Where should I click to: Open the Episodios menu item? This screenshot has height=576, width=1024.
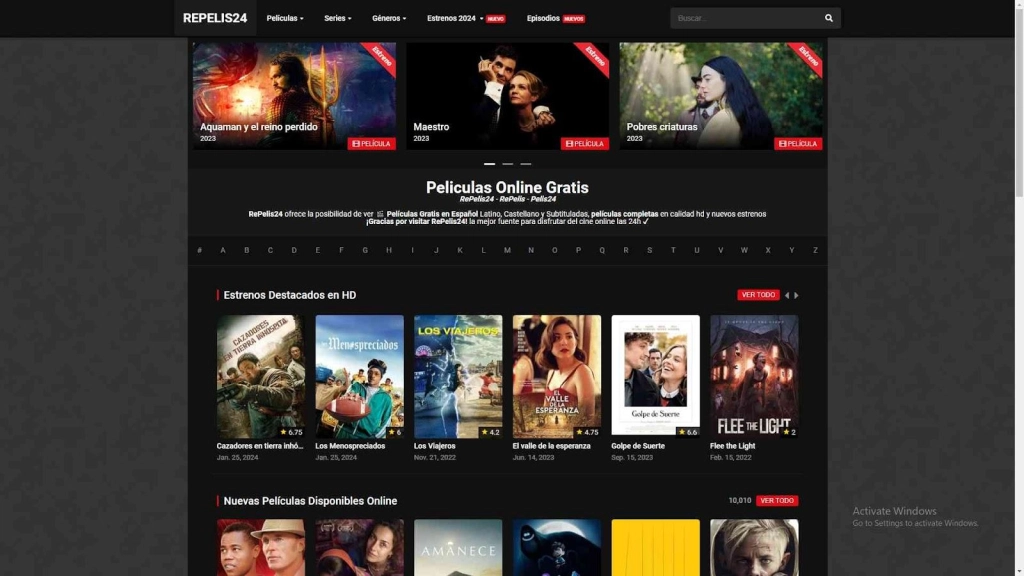[556, 18]
